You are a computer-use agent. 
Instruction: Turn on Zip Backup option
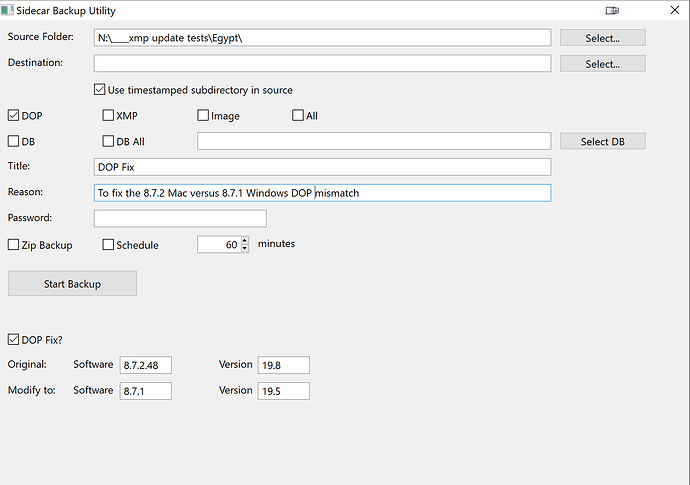[x=14, y=245]
